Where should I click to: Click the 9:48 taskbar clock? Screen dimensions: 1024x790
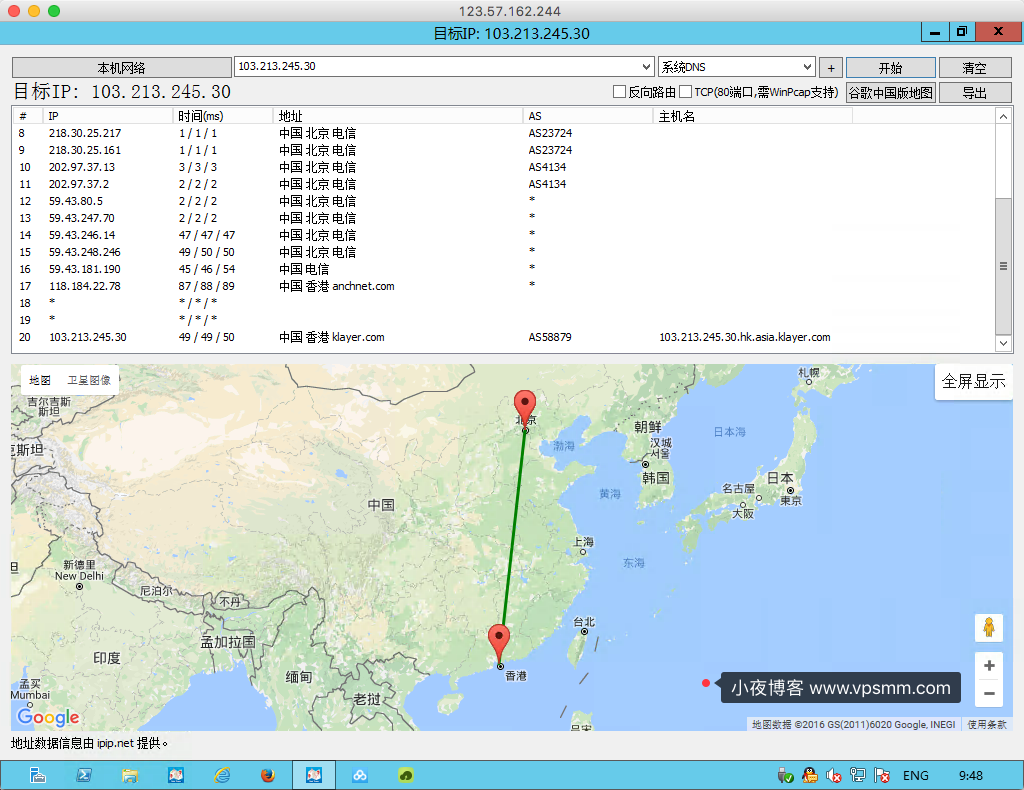pos(970,776)
